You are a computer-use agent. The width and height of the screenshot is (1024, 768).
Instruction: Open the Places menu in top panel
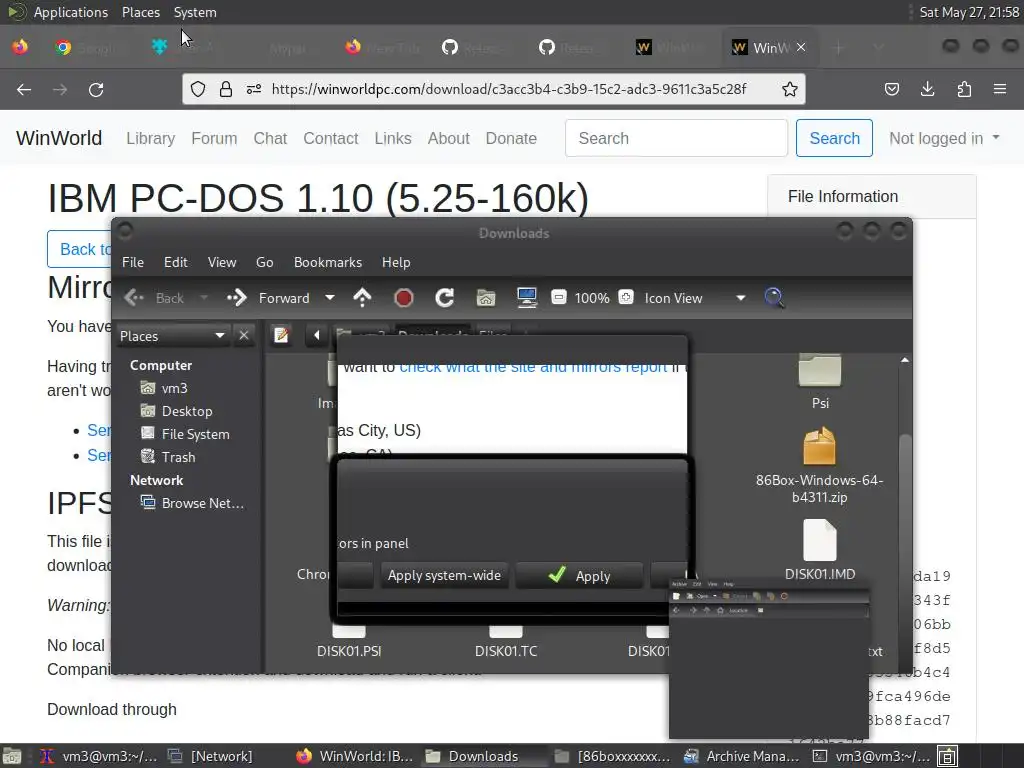(141, 12)
